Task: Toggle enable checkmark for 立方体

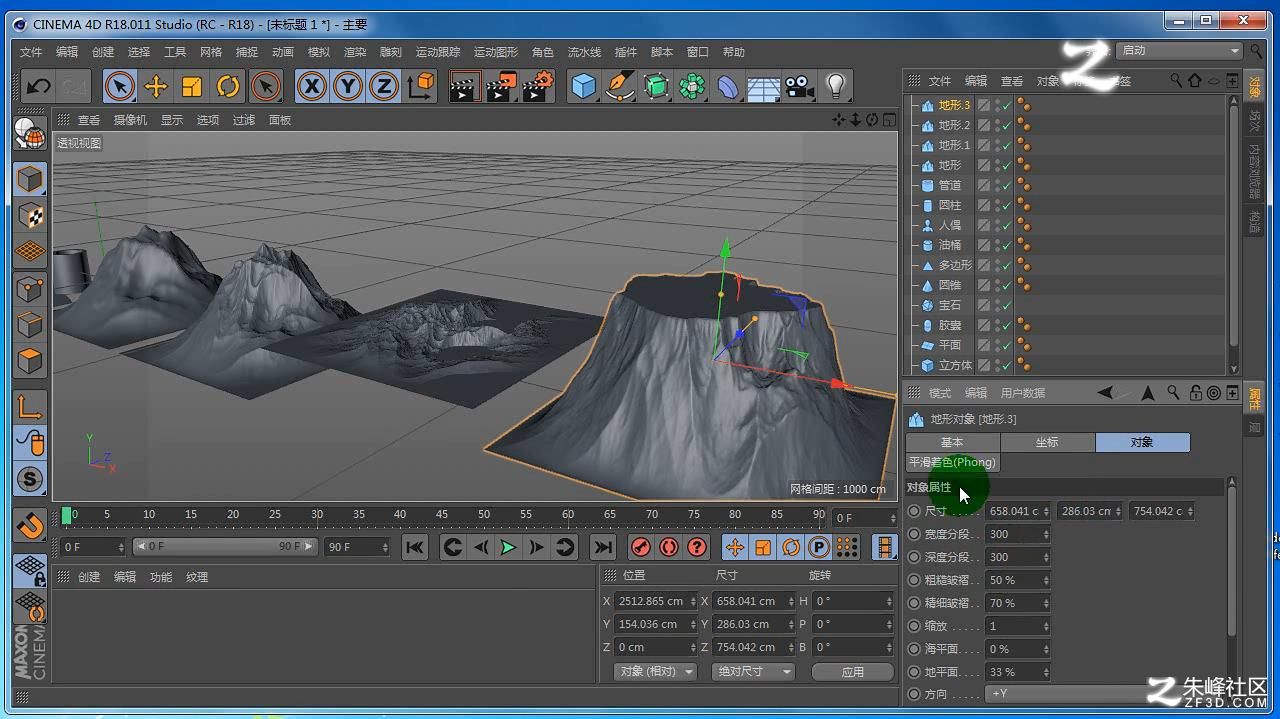Action: (1007, 365)
